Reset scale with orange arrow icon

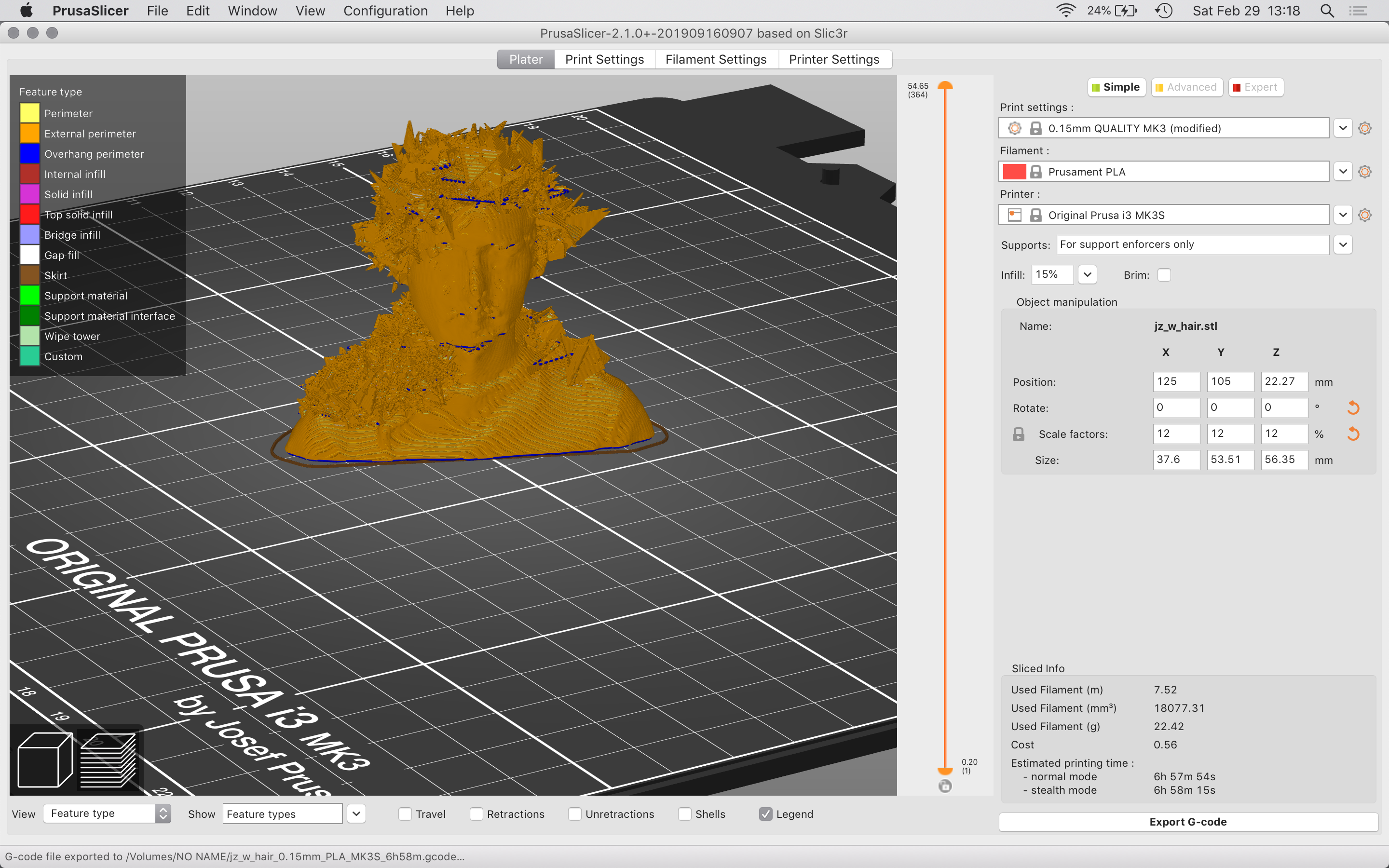(x=1353, y=434)
